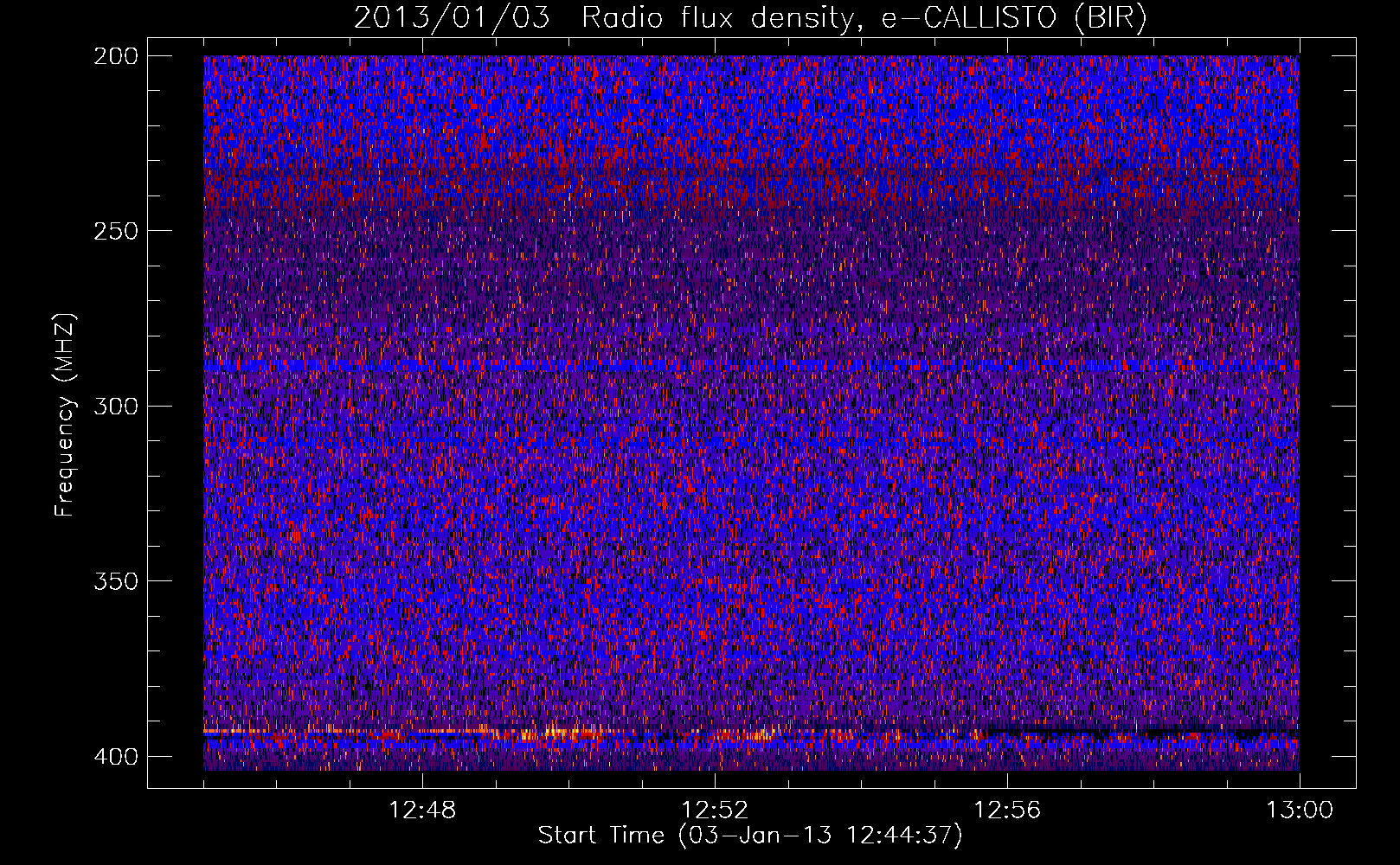Click the 300 frequency axis label
The image size is (1400, 865).
[115, 406]
